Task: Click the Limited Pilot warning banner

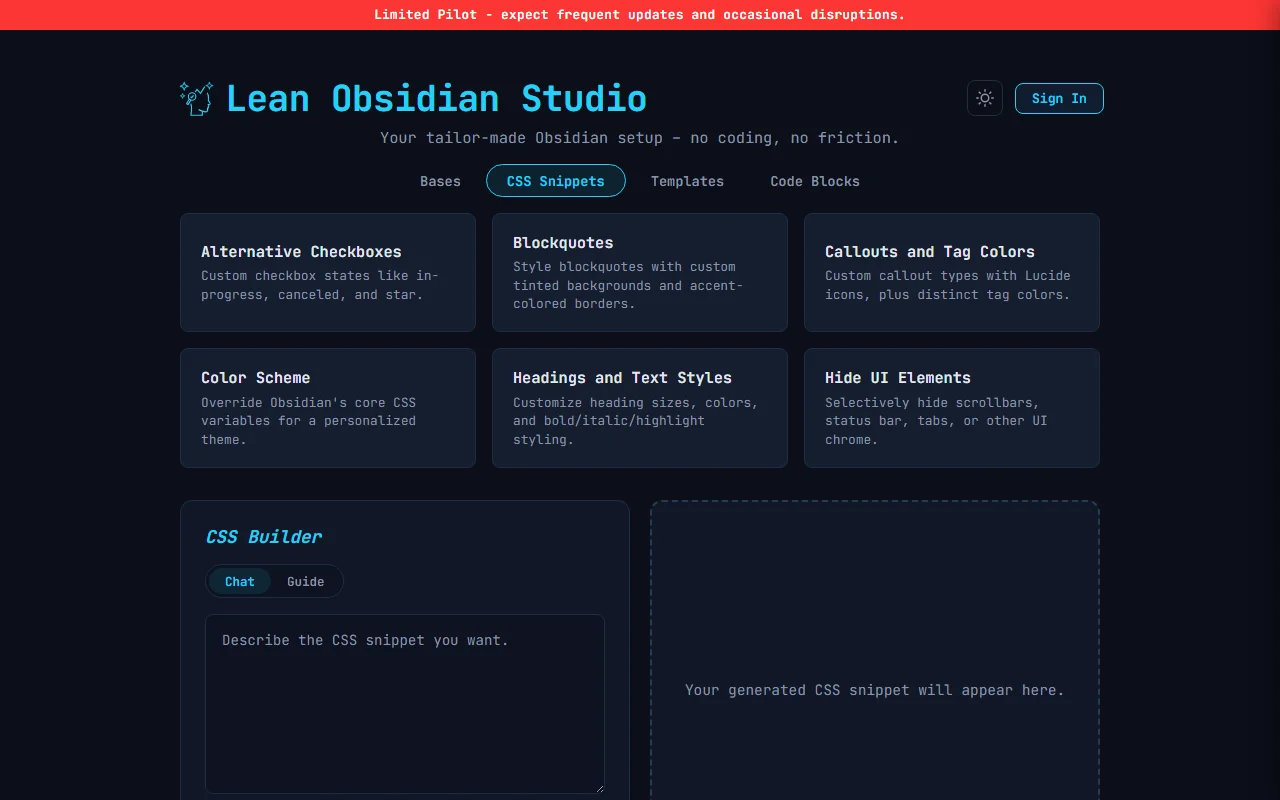Action: click(639, 14)
